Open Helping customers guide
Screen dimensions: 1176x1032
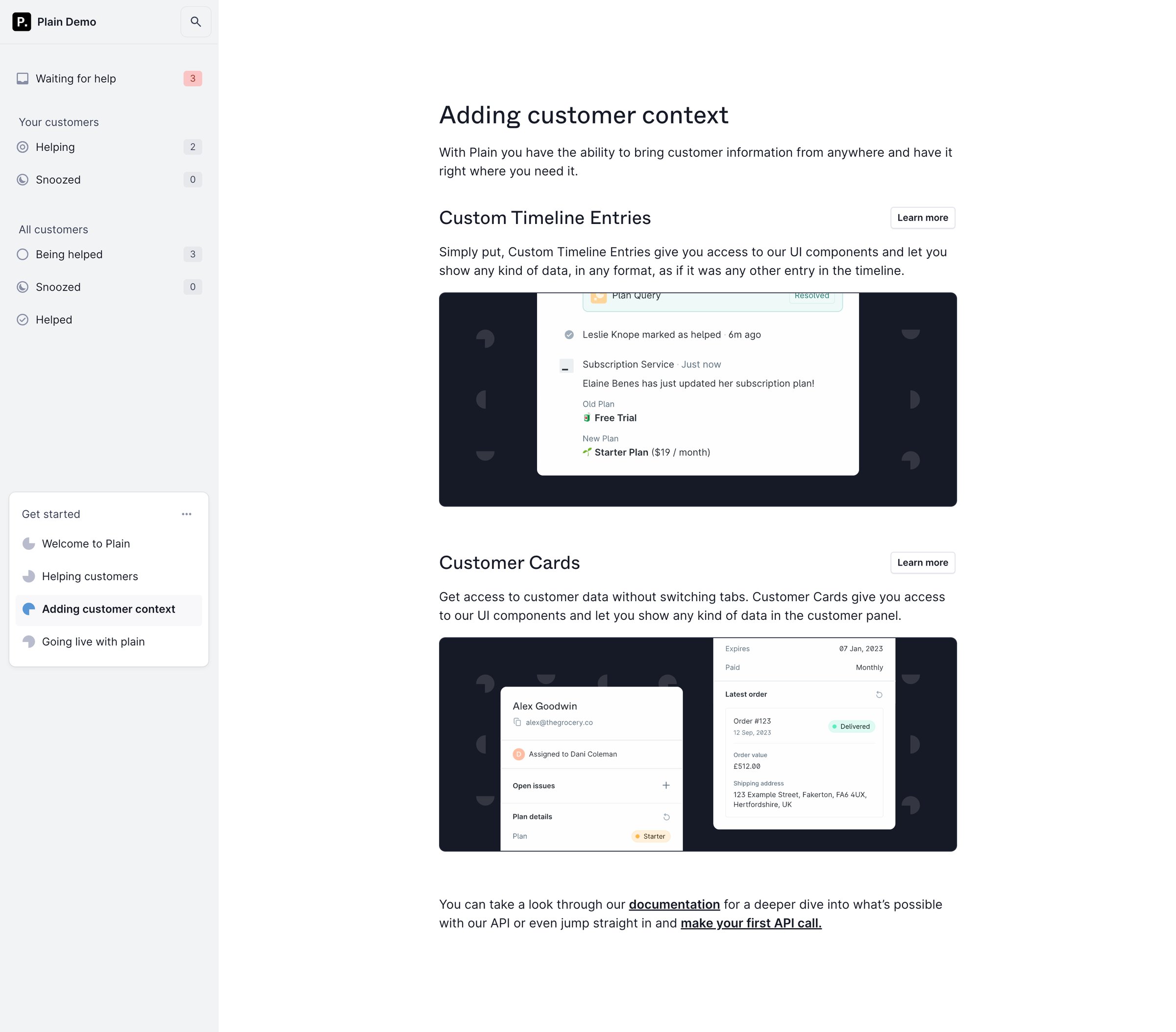(109, 576)
